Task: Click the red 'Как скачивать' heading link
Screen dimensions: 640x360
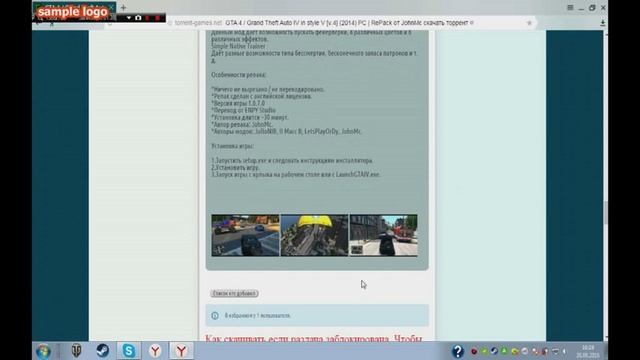Action: (x=313, y=338)
